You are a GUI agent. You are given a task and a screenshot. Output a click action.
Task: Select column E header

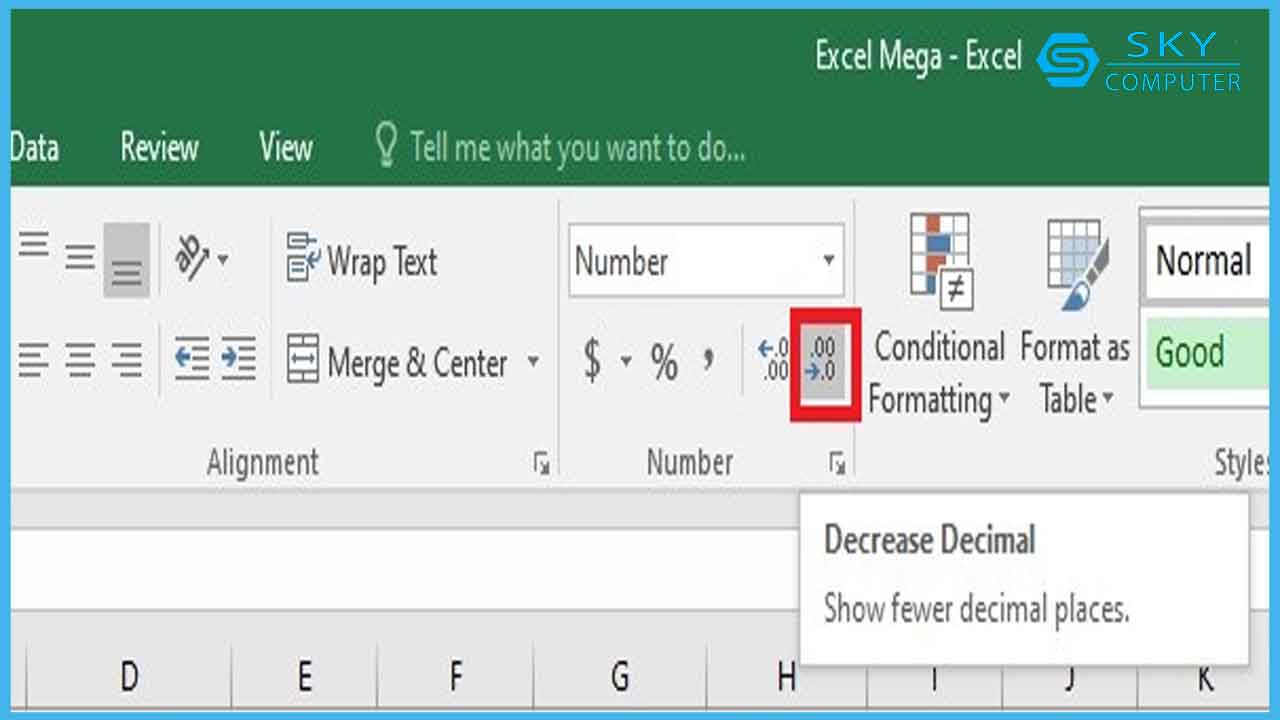[x=304, y=677]
